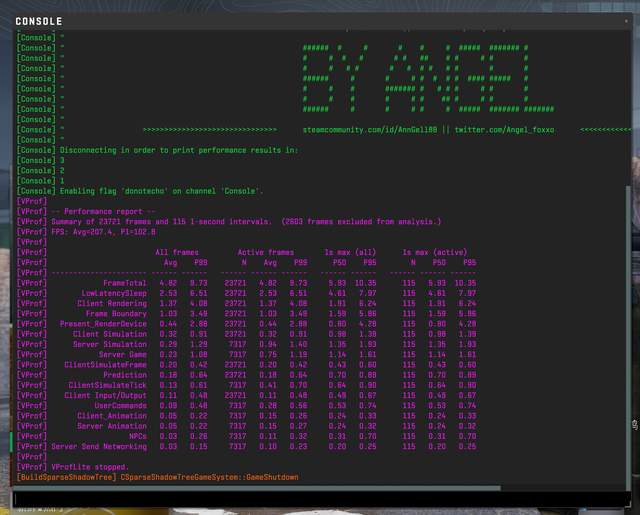Click the Present_RenderDevice row label
This screenshot has height=515, width=640.
[x=103, y=324]
